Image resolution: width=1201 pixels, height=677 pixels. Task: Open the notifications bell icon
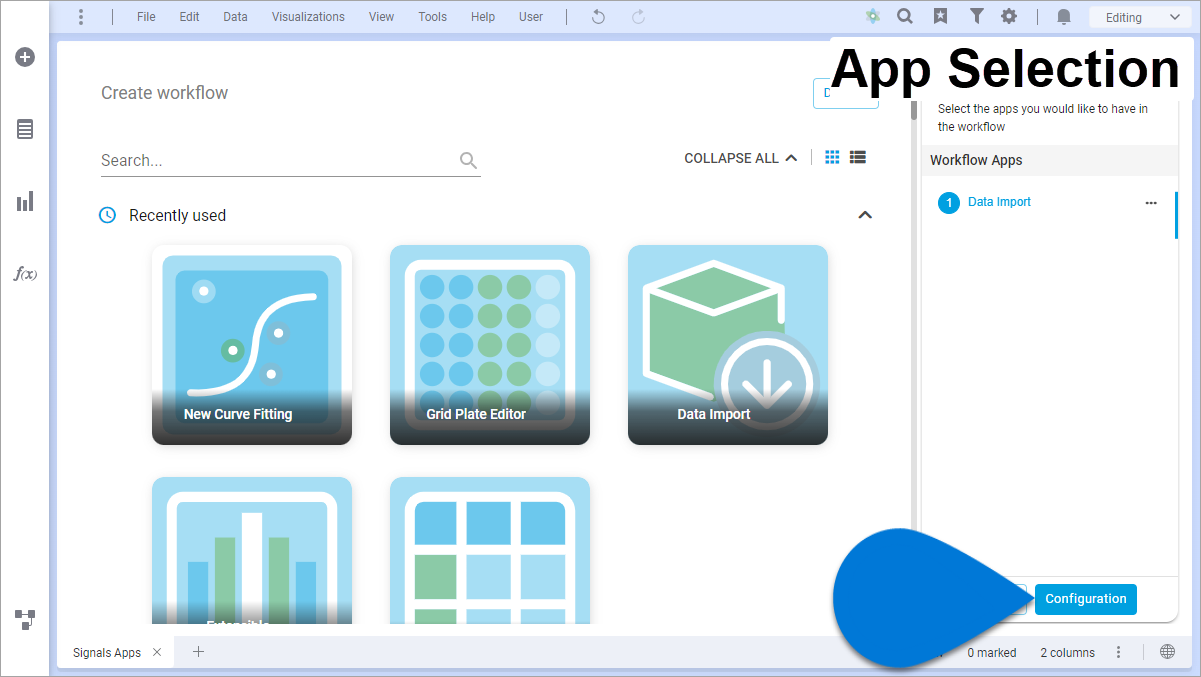point(1064,17)
